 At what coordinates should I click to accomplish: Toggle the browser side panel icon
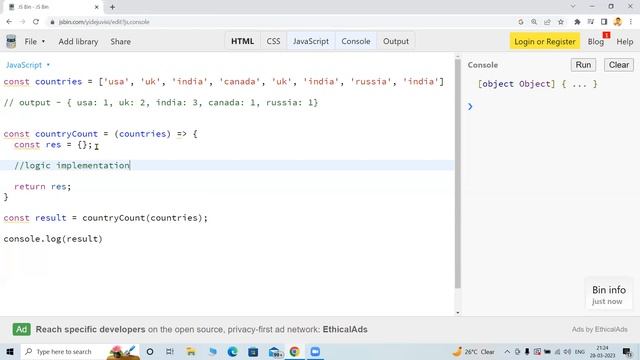click(604, 22)
